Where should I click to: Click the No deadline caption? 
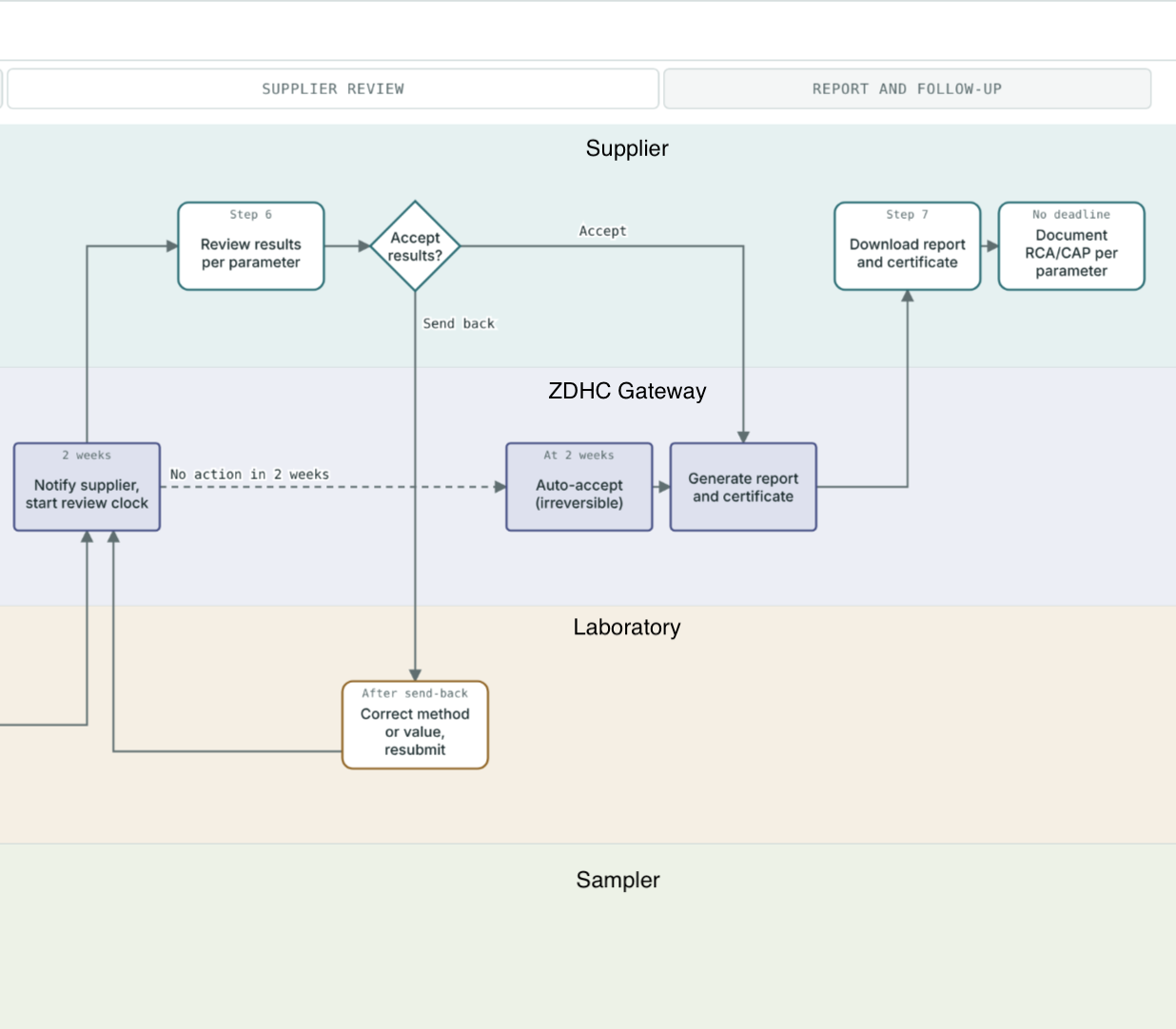click(x=1071, y=215)
